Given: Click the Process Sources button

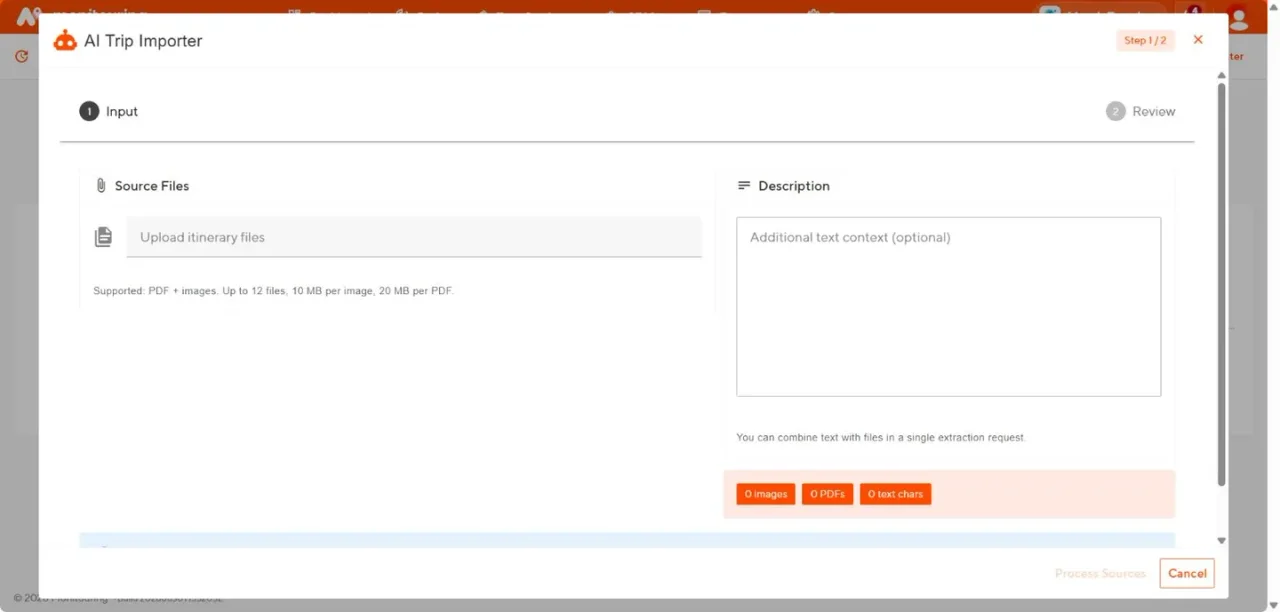Looking at the screenshot, I should (1100, 573).
